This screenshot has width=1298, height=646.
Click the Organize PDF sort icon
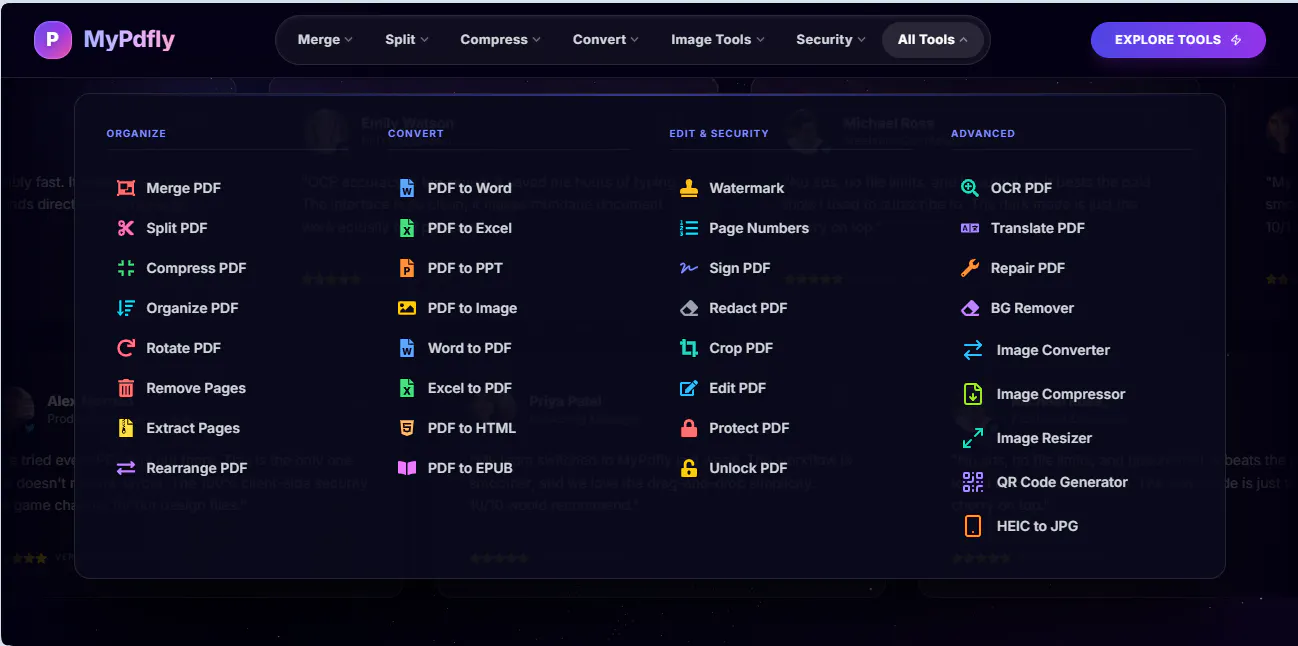(125, 308)
